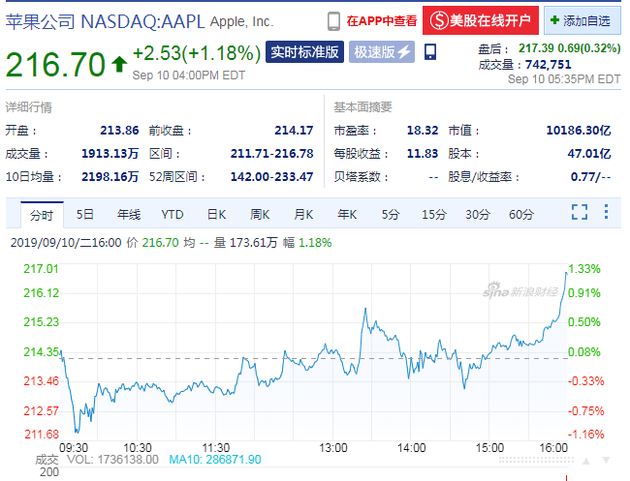Click the current price 216.70

tap(55, 64)
